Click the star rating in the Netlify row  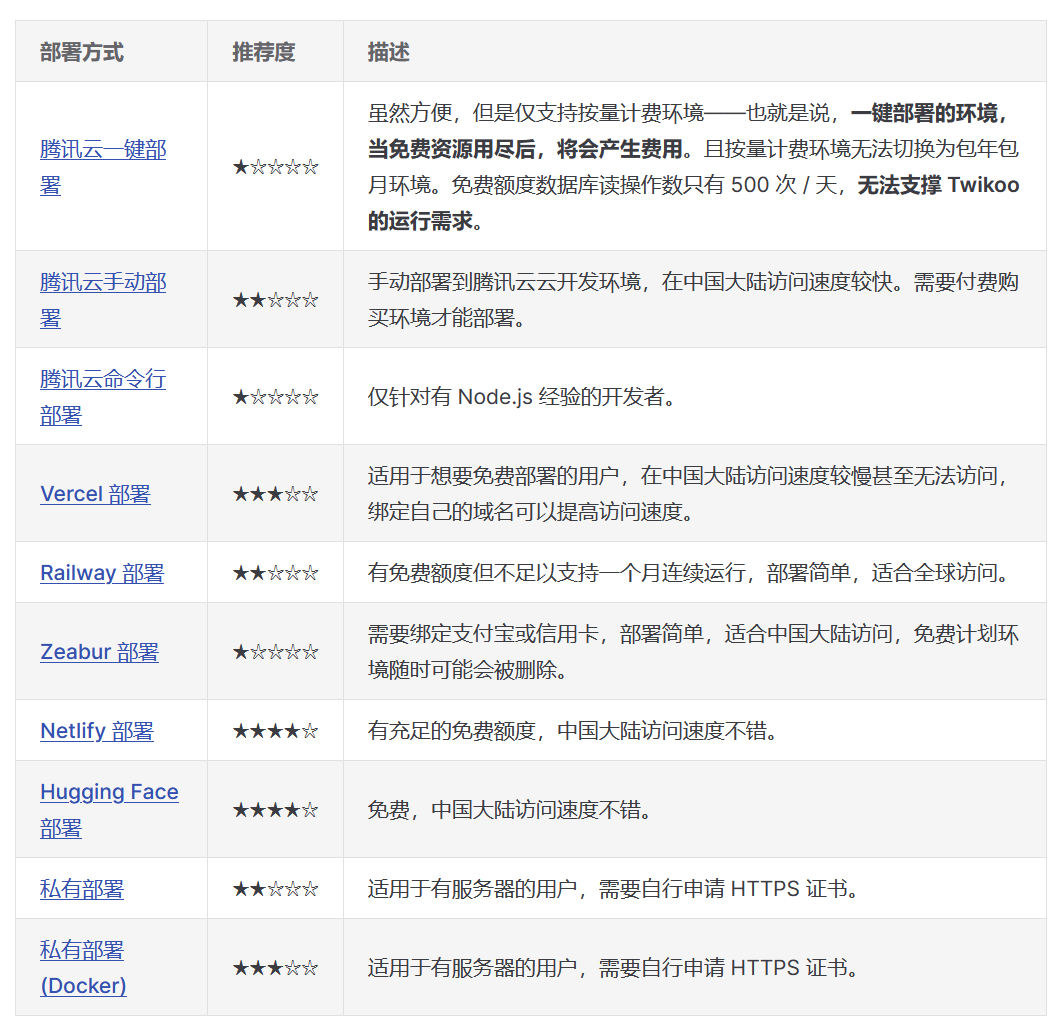[x=275, y=731]
